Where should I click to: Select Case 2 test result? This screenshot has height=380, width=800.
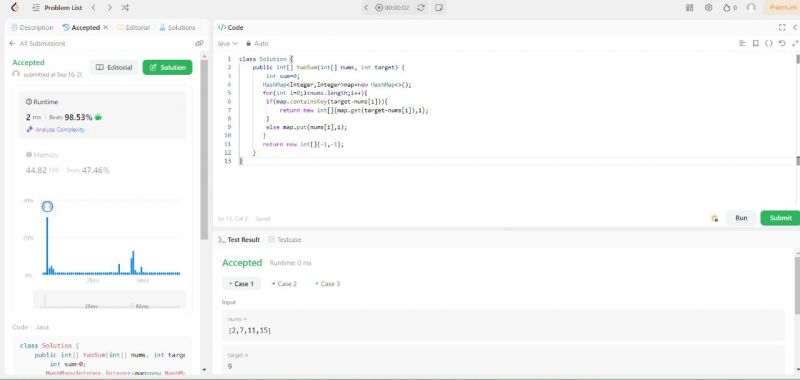pos(285,284)
